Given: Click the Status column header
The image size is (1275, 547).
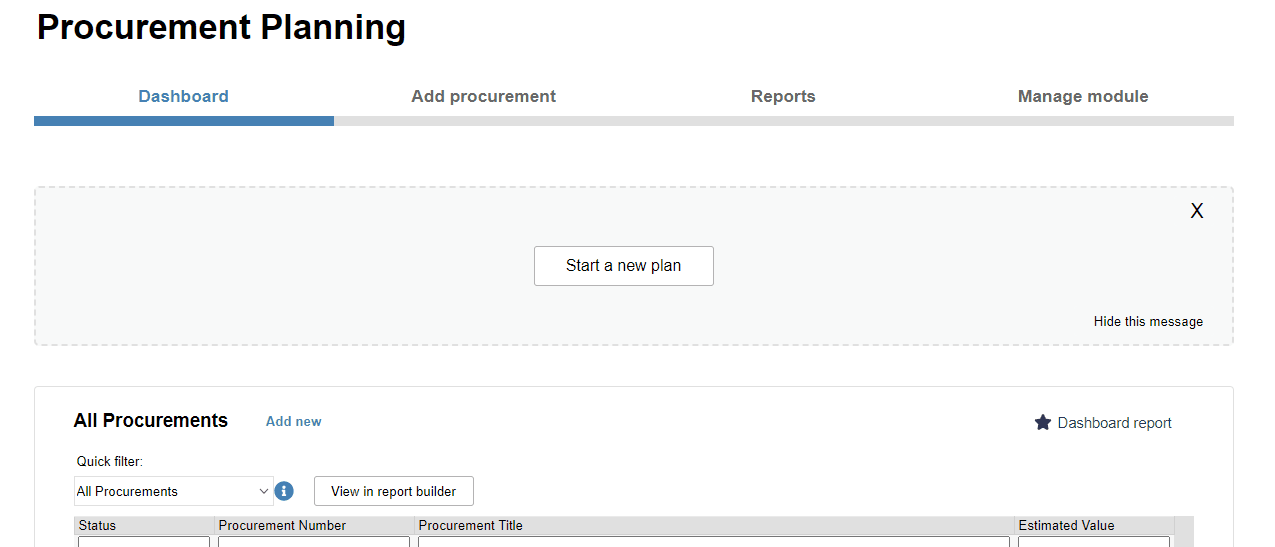Looking at the screenshot, I should coord(144,525).
